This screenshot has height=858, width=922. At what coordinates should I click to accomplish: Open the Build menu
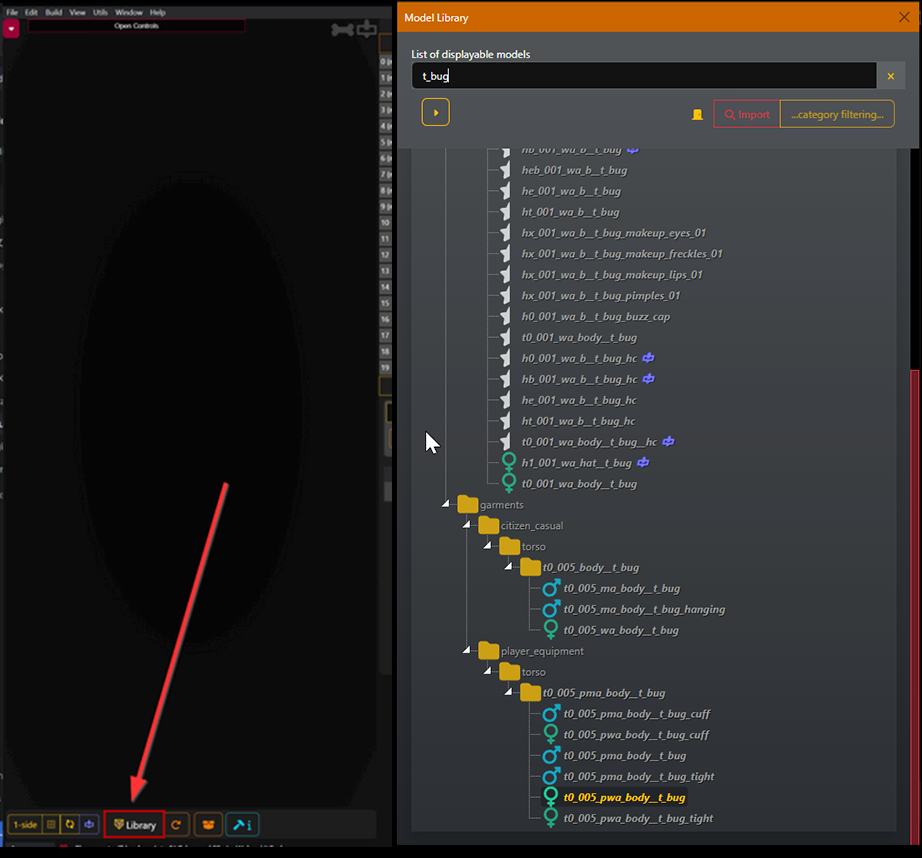pos(54,12)
